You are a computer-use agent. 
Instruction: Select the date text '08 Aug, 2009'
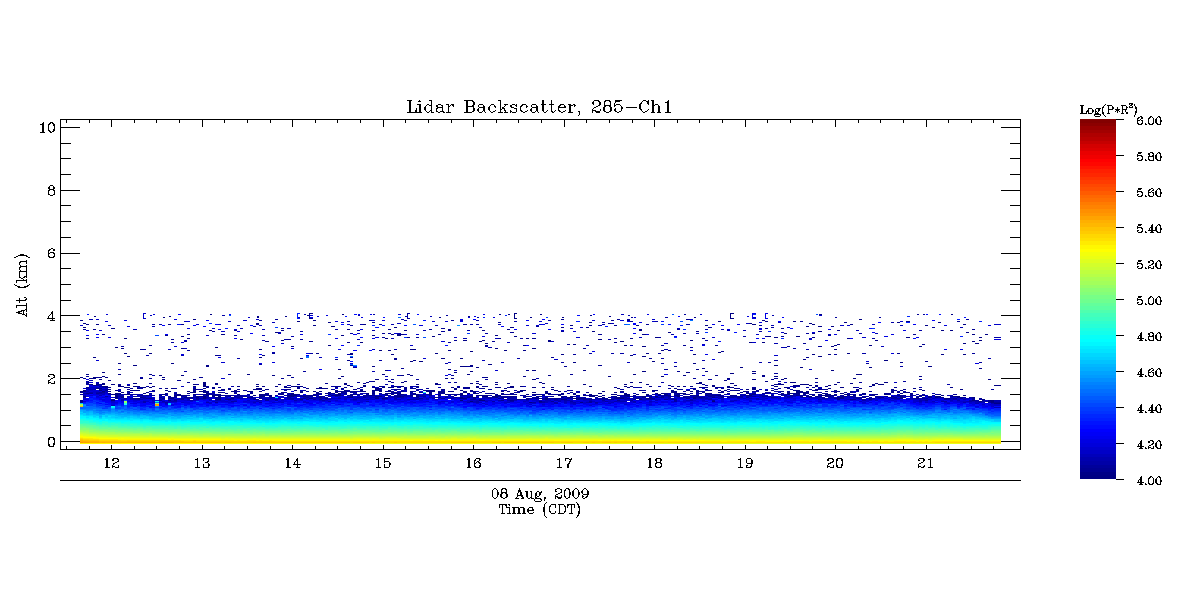(540, 494)
